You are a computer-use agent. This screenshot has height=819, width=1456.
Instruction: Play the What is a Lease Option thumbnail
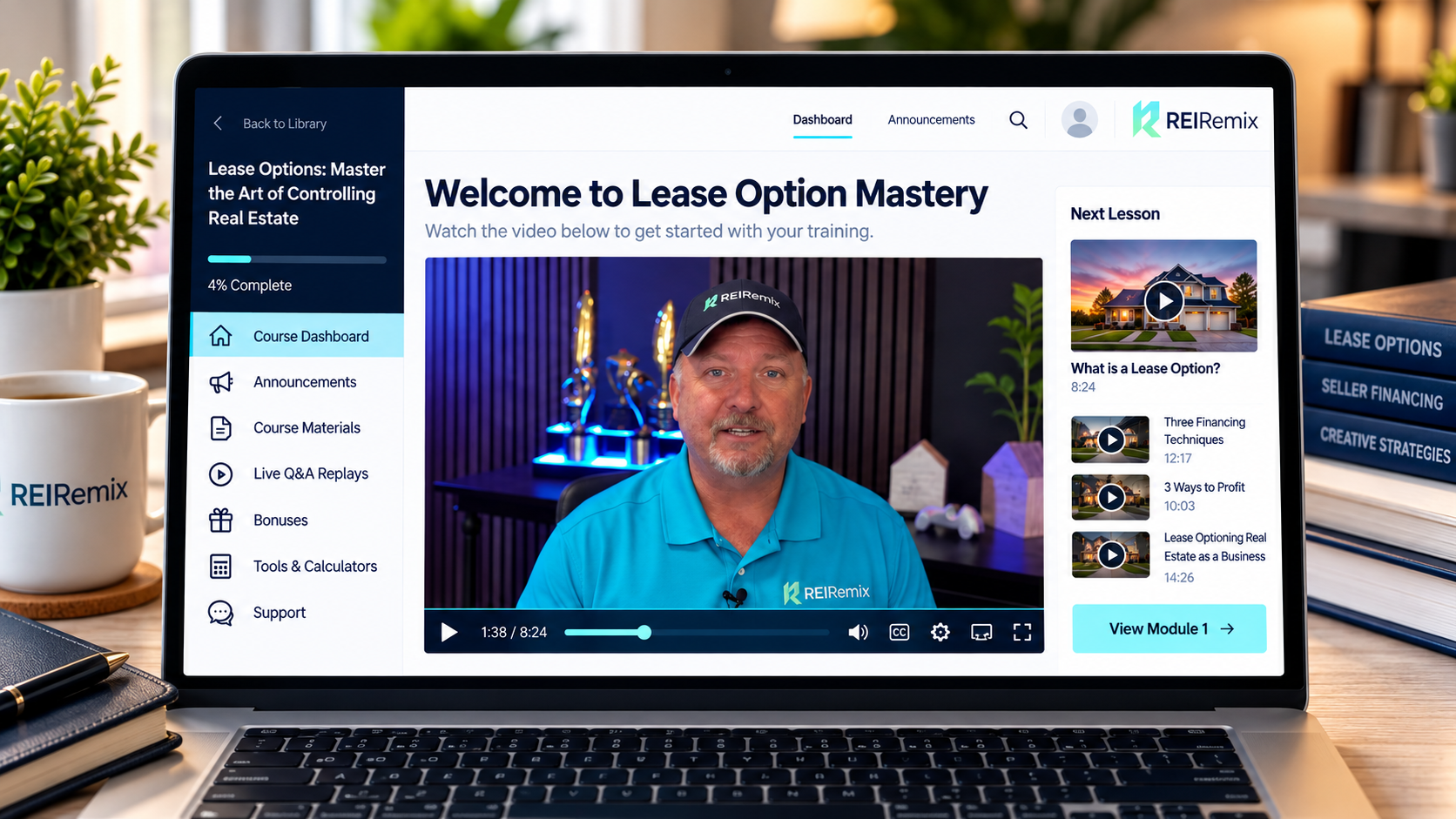point(1163,296)
